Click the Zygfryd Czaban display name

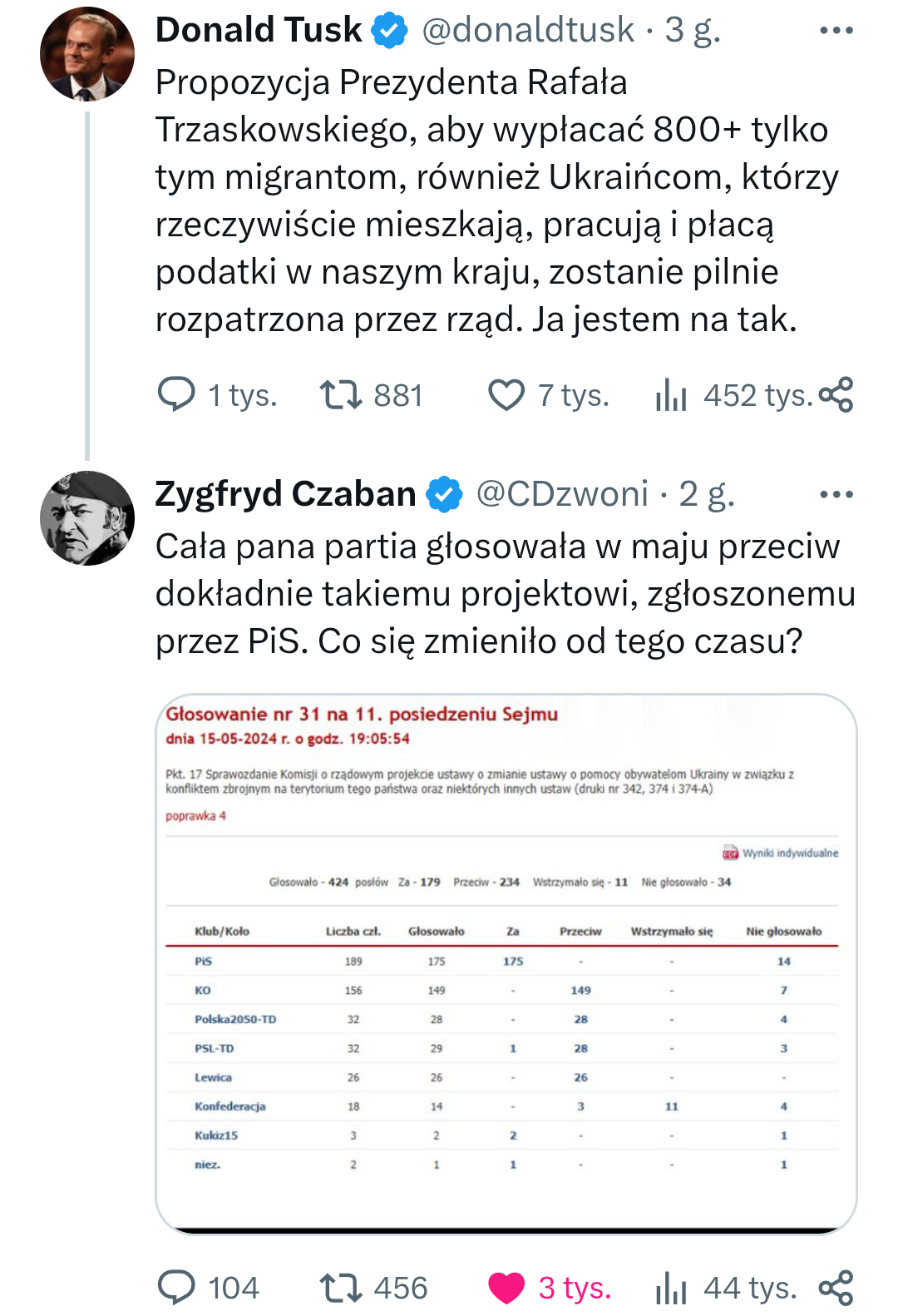285,494
